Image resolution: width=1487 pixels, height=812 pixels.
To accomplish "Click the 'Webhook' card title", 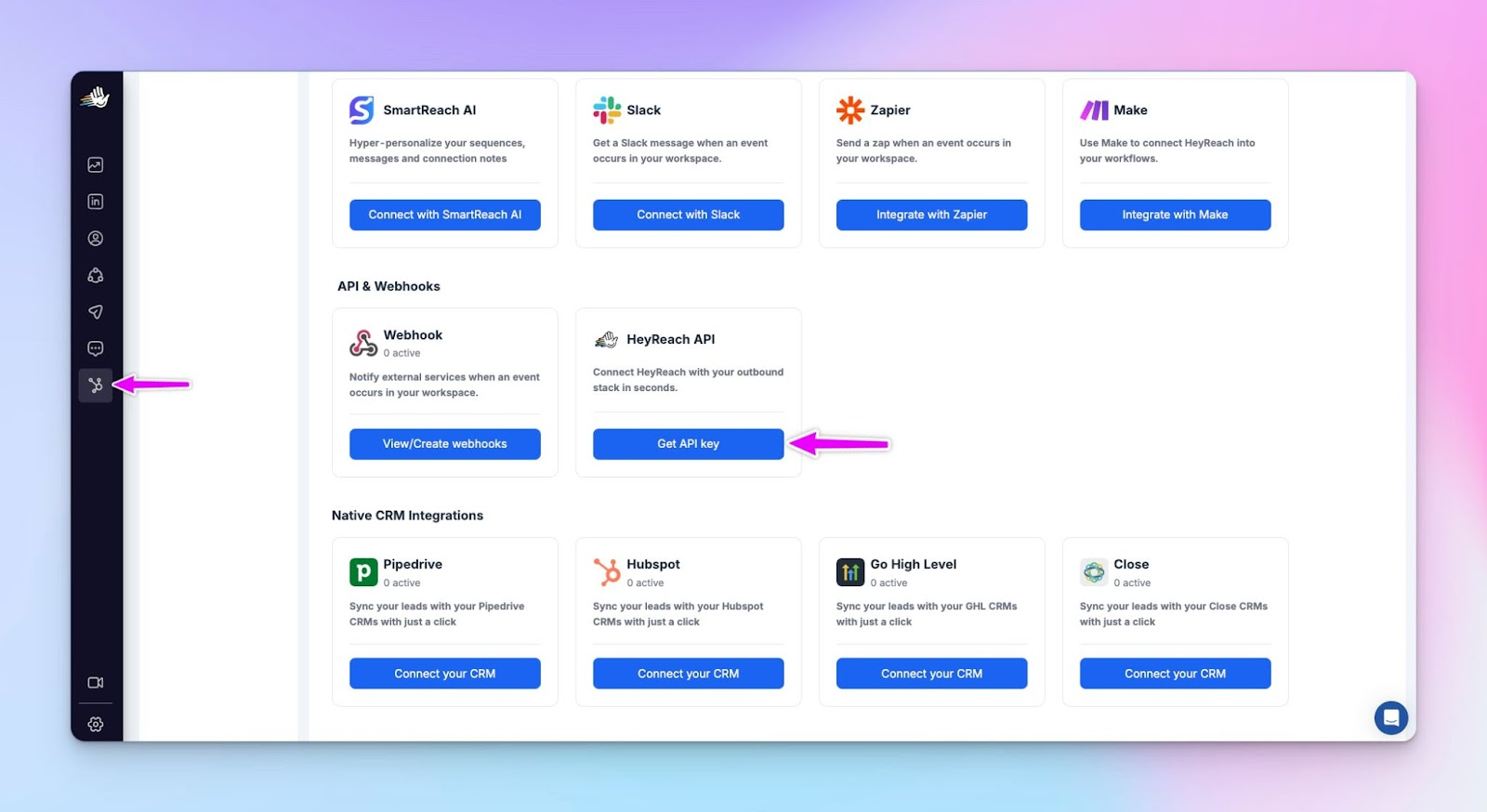I will 413,334.
